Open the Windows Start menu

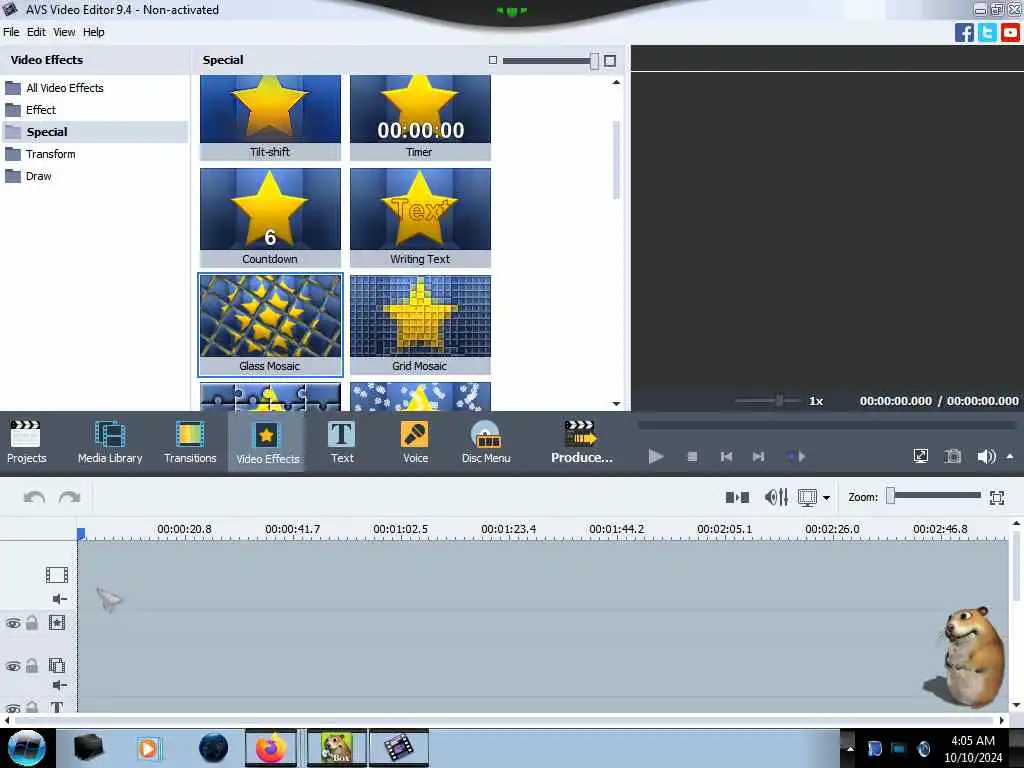[26, 748]
